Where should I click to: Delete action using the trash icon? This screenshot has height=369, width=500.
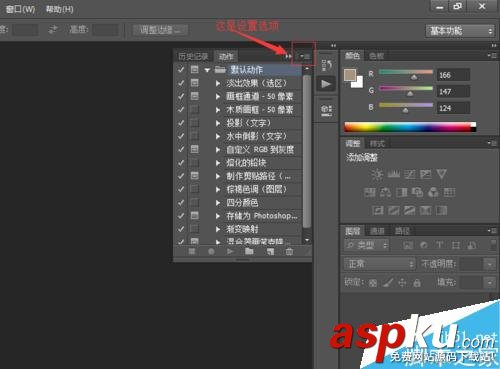pyautogui.click(x=289, y=252)
